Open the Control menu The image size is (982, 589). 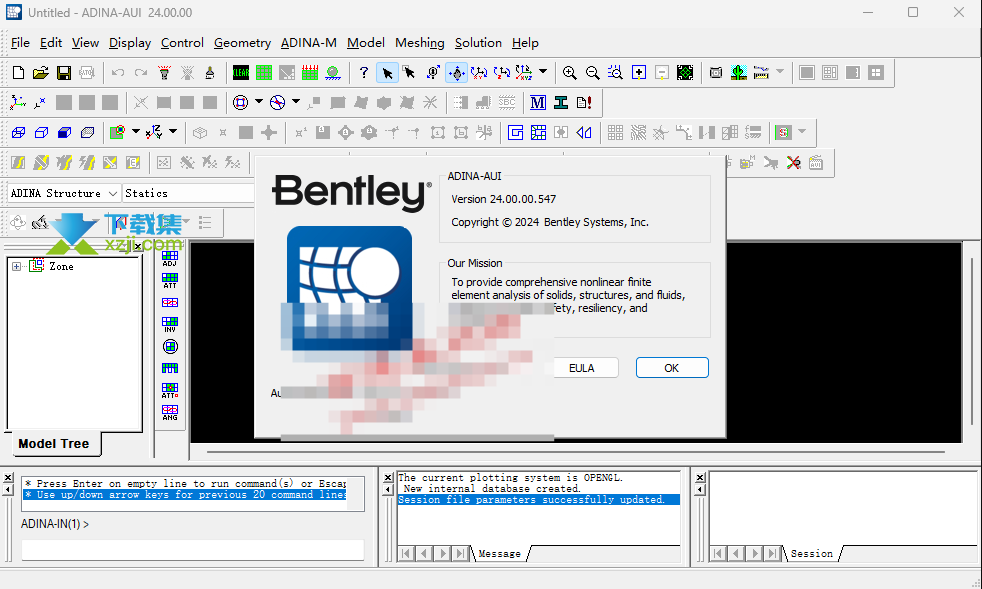tap(182, 43)
